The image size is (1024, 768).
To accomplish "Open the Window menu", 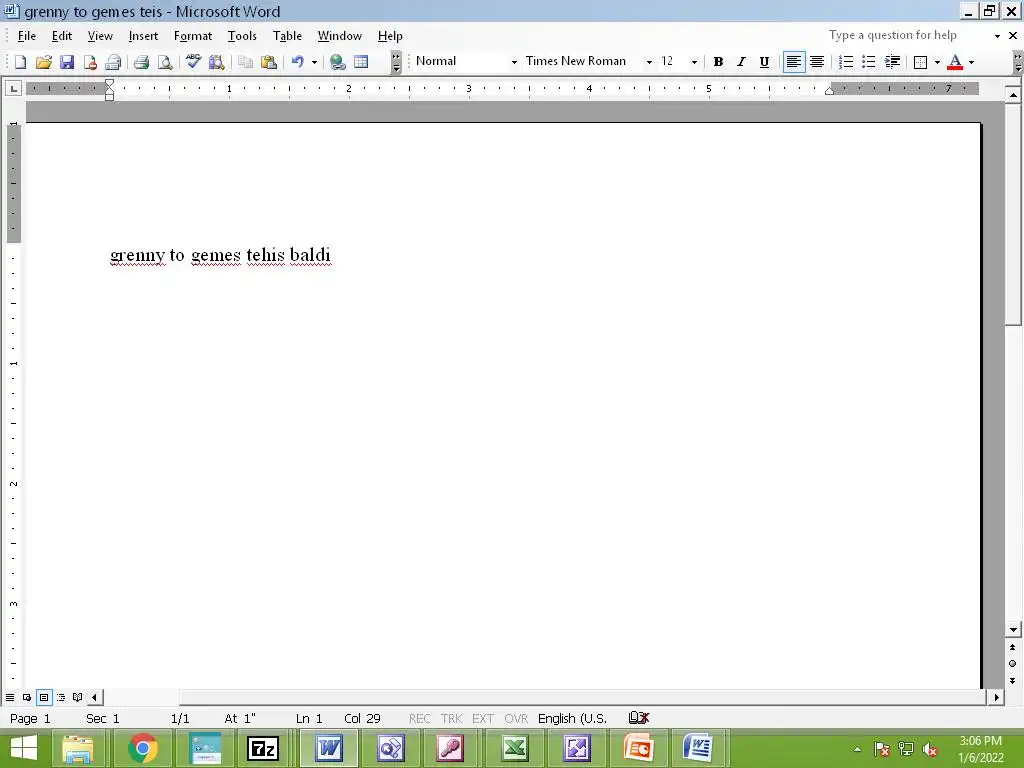I will (x=340, y=36).
